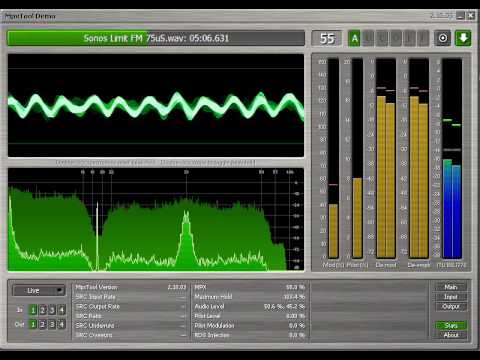Select preset A button
Viewport: 480px width, 360px height.
tap(354, 39)
